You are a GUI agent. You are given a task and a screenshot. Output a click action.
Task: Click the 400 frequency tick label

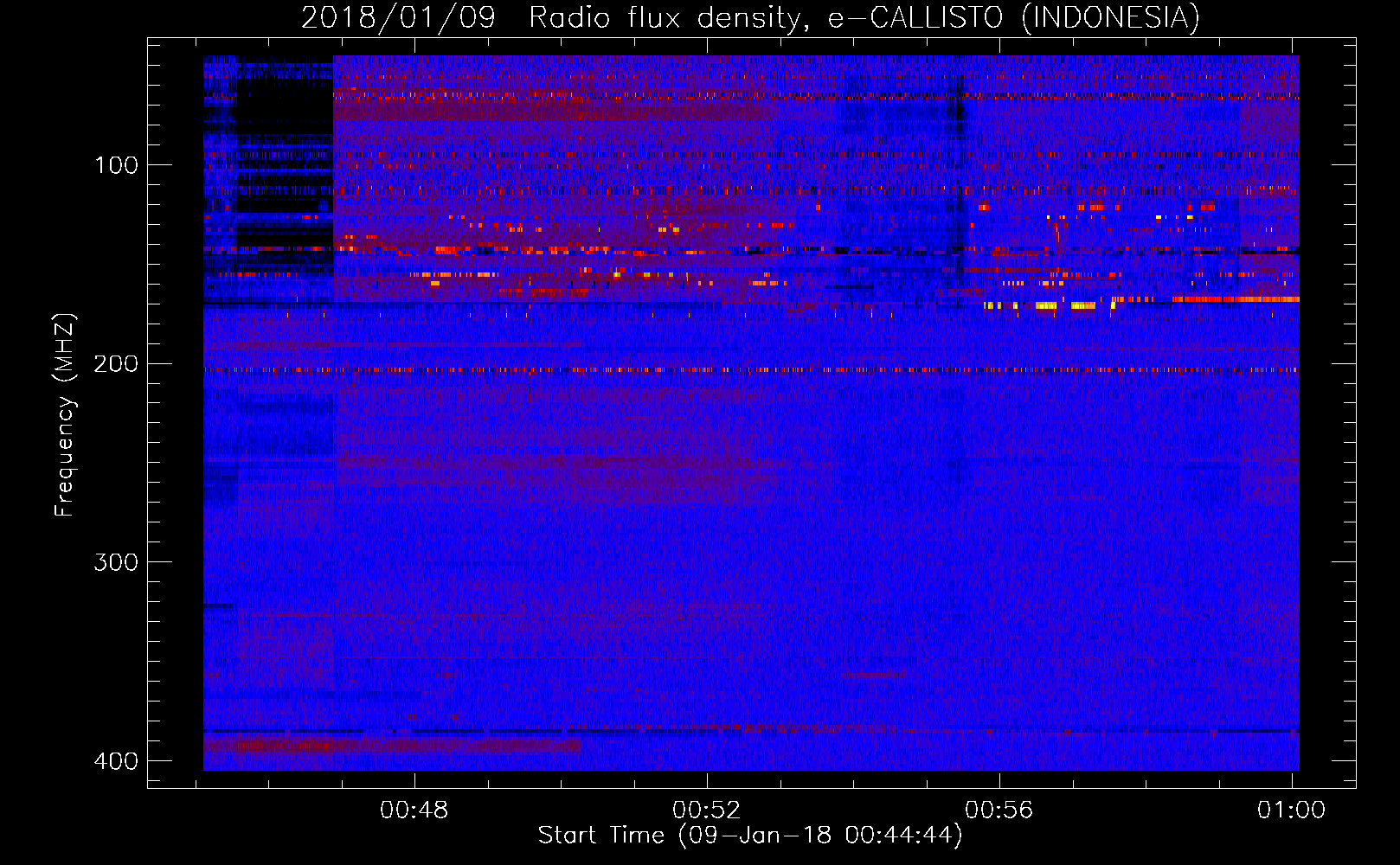coord(117,761)
